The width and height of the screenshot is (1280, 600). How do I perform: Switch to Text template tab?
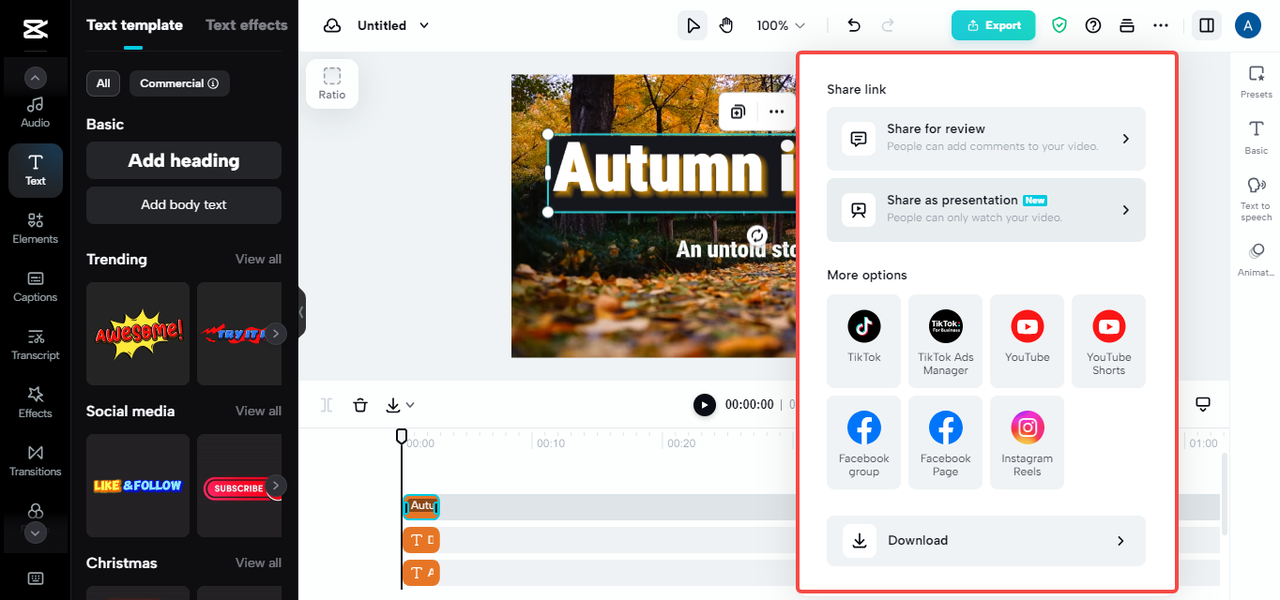[x=135, y=25]
